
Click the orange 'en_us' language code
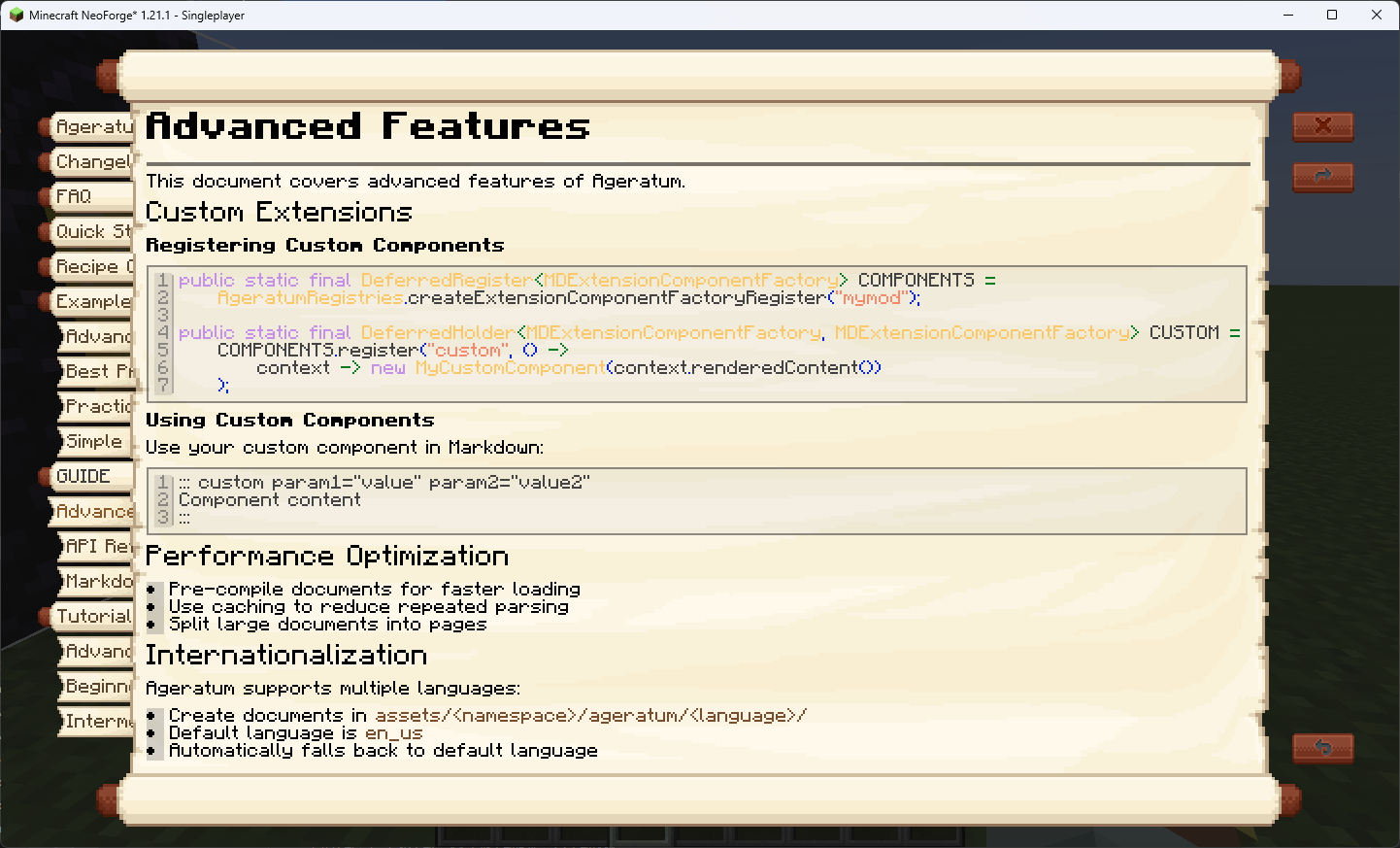pos(394,733)
